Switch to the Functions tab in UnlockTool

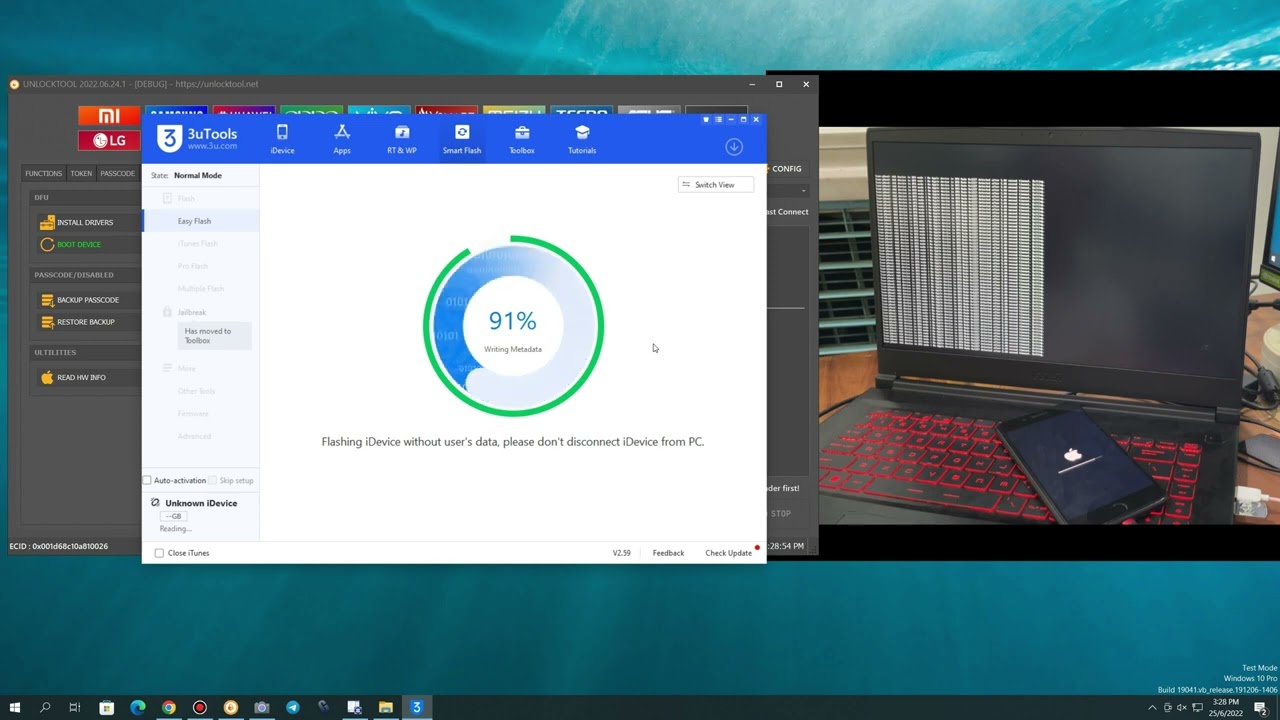coord(43,173)
